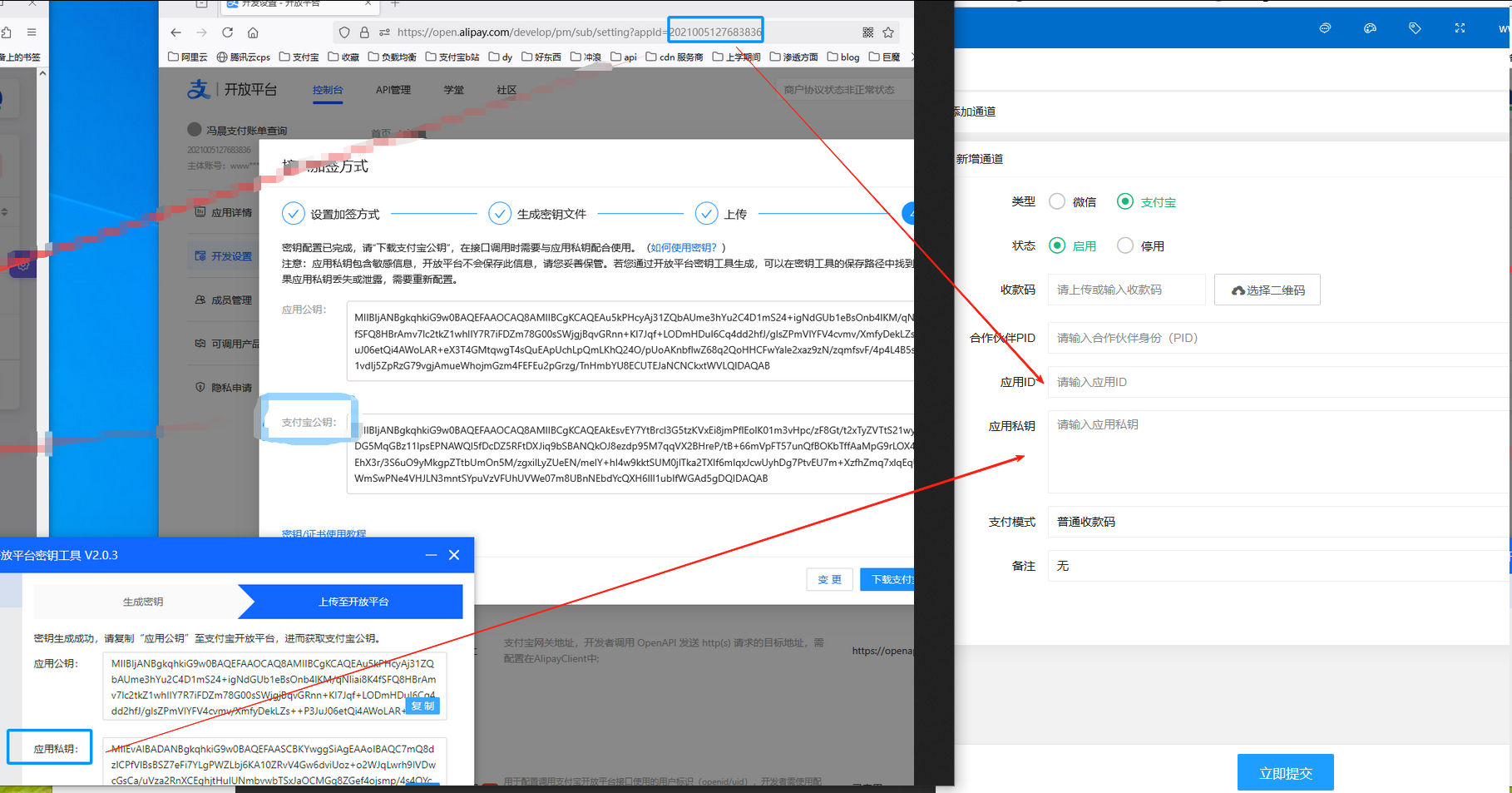Open 开发设置 in left sidebar
This screenshot has height=793, width=1512.
coord(224,256)
